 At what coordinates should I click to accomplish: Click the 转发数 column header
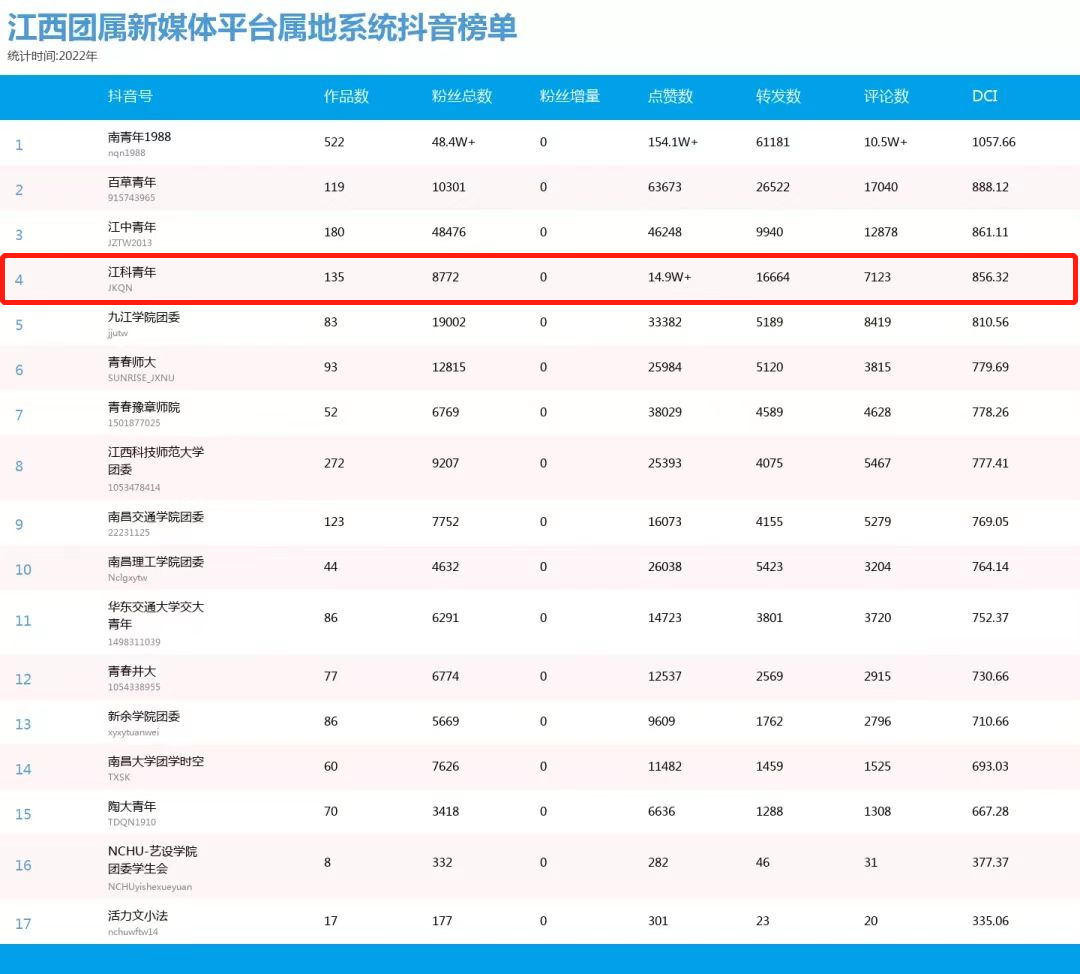tap(778, 96)
